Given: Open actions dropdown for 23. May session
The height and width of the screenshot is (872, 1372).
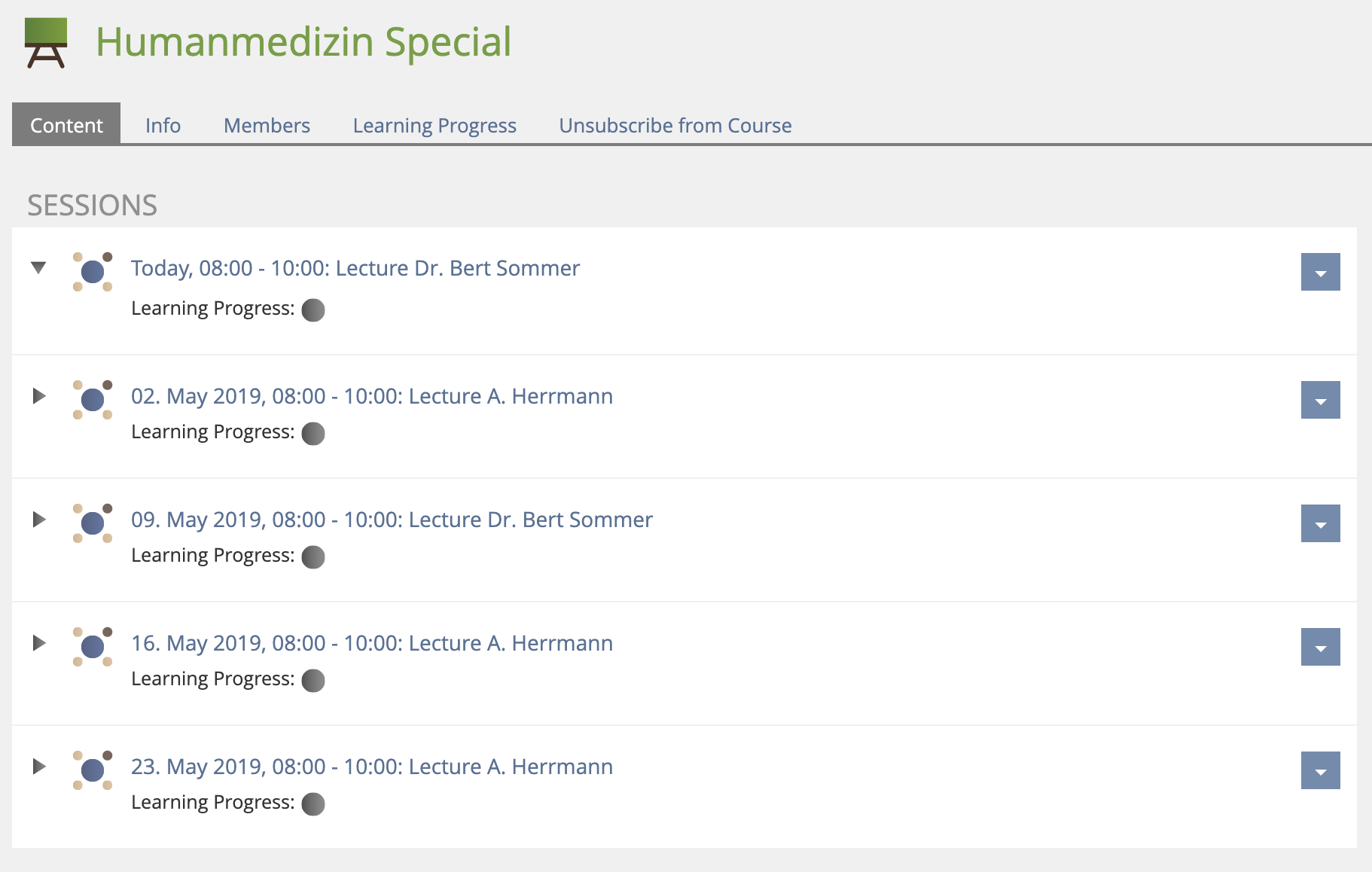Looking at the screenshot, I should coord(1320,770).
